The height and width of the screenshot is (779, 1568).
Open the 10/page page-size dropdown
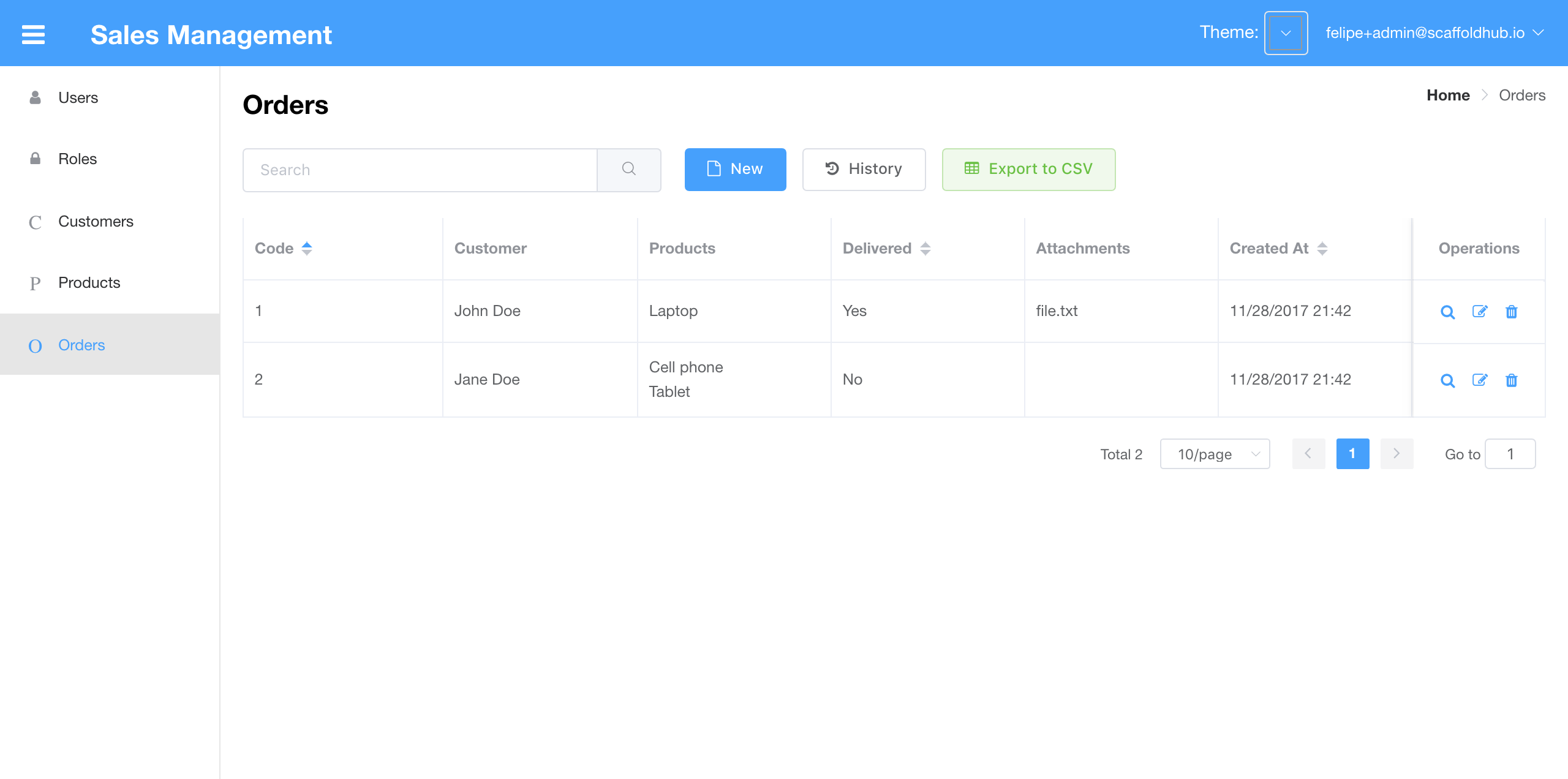point(1215,454)
